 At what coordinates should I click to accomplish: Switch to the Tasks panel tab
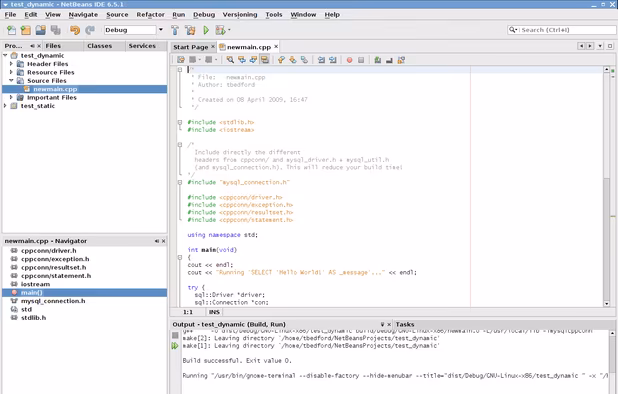coord(405,324)
